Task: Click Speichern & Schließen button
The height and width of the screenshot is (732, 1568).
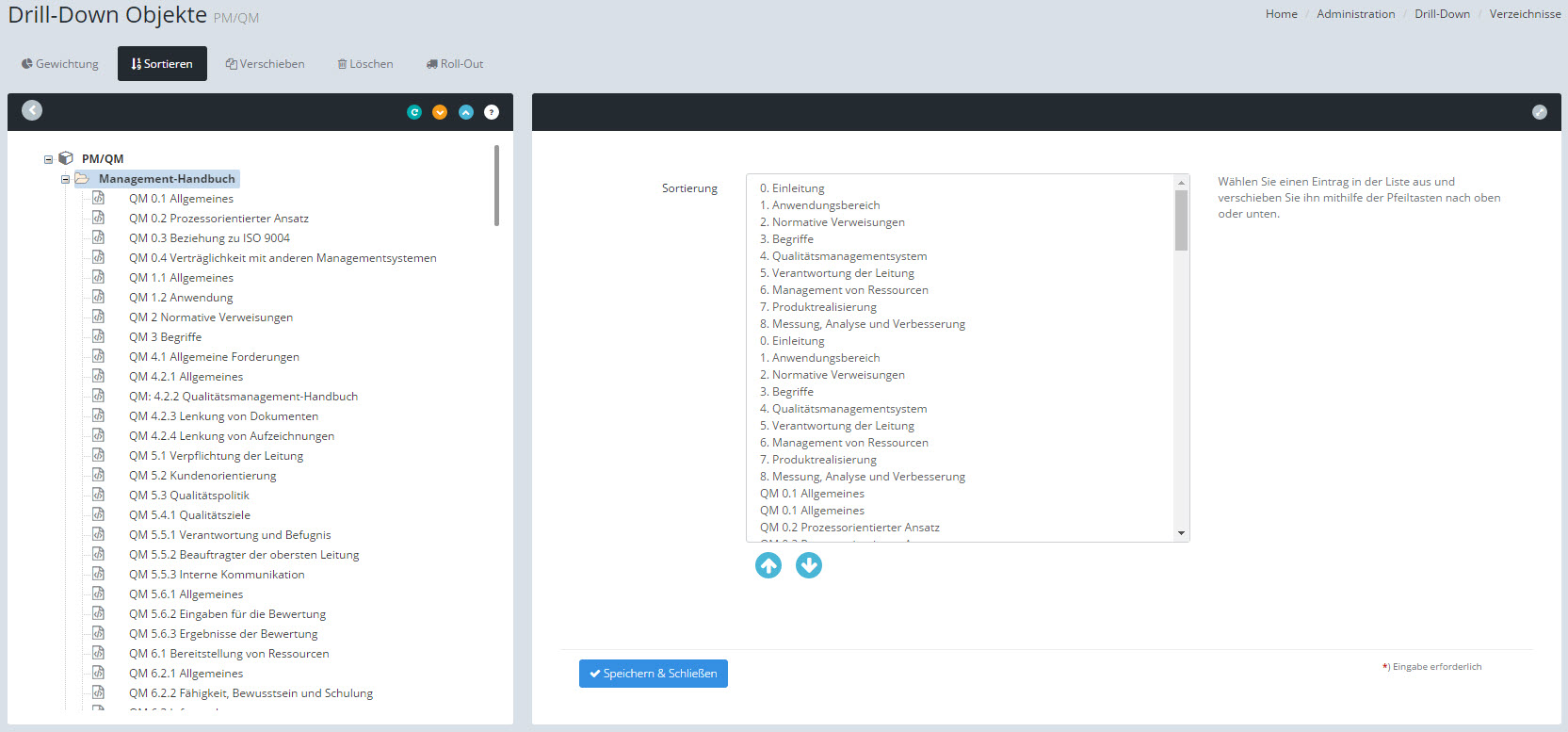Action: 653,674
